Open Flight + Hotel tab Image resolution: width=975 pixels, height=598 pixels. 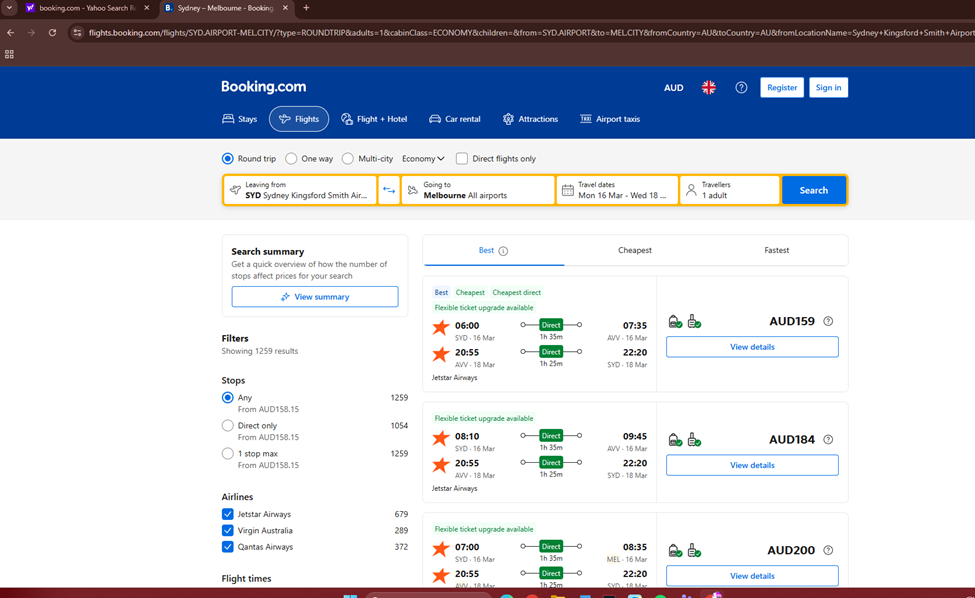pyautogui.click(x=374, y=119)
